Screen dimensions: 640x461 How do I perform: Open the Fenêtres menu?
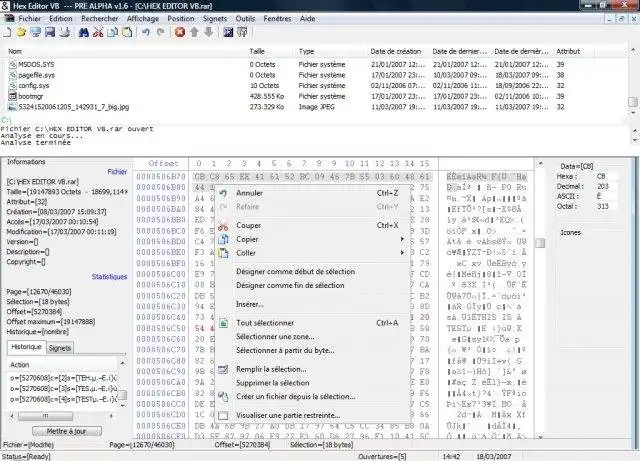point(277,18)
